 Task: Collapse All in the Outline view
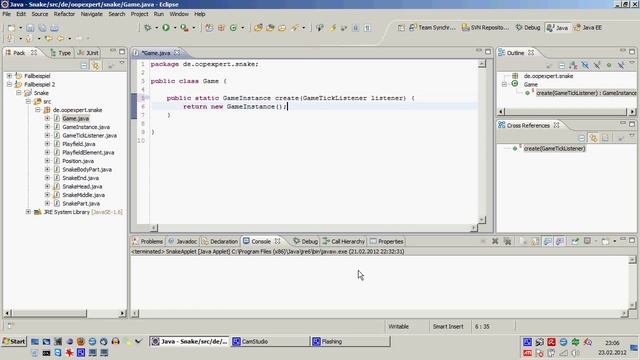tap(562, 65)
